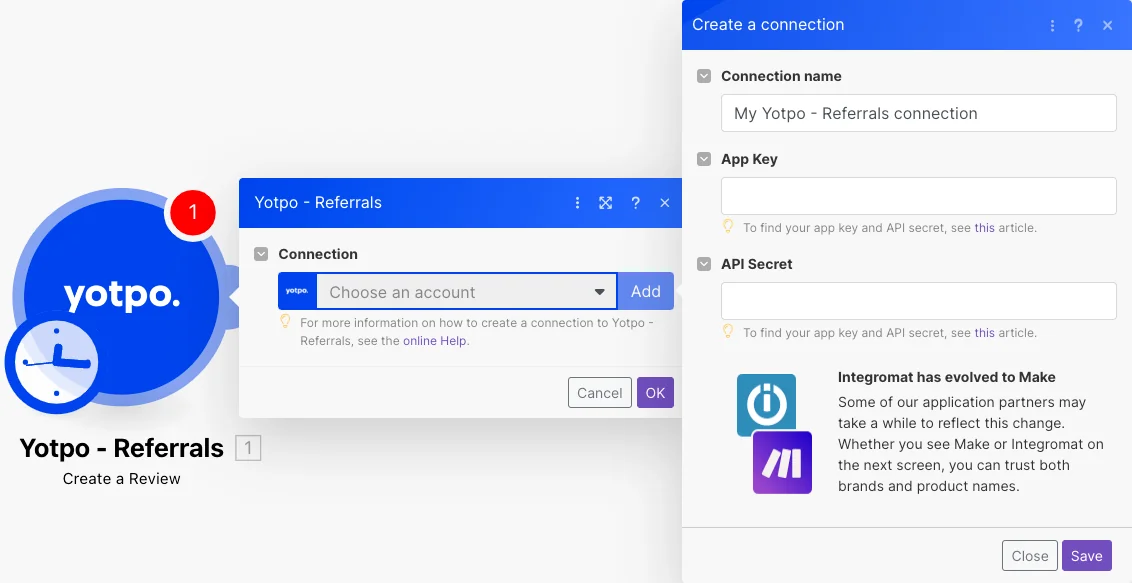Close the Create a connection panel with X

coord(1107,25)
